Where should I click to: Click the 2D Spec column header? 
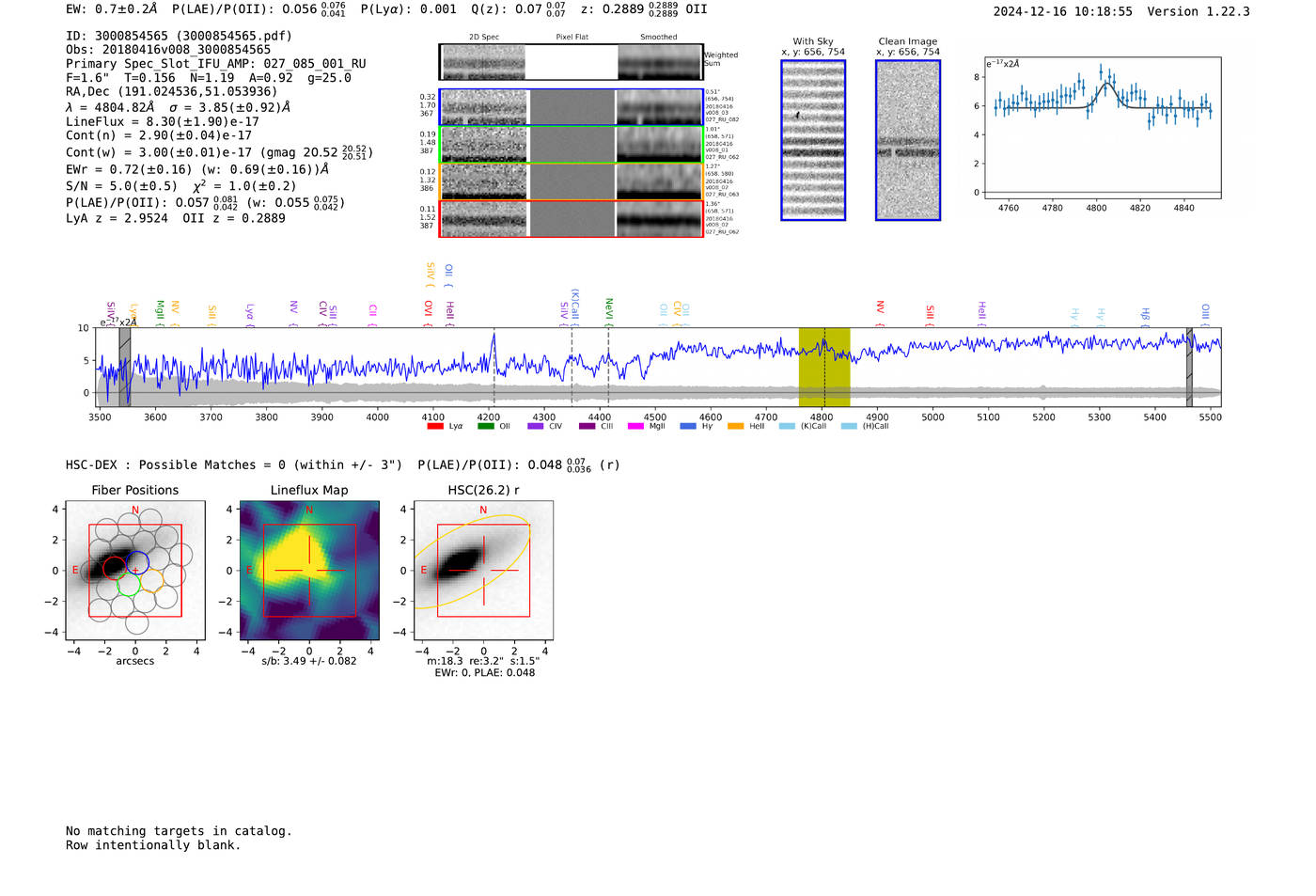pos(484,38)
